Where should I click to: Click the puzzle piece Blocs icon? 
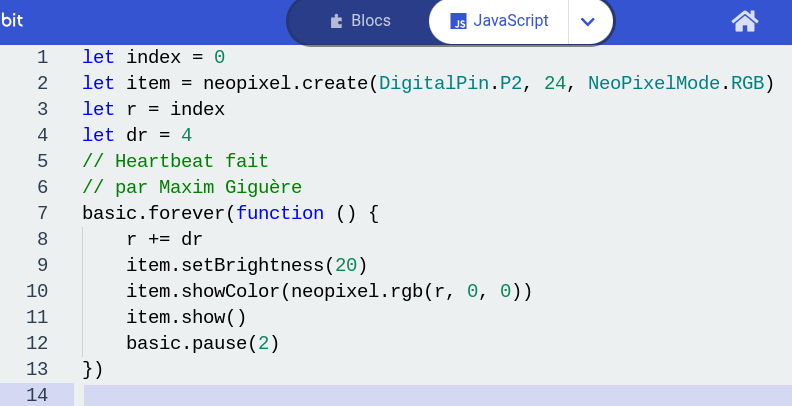tap(336, 21)
